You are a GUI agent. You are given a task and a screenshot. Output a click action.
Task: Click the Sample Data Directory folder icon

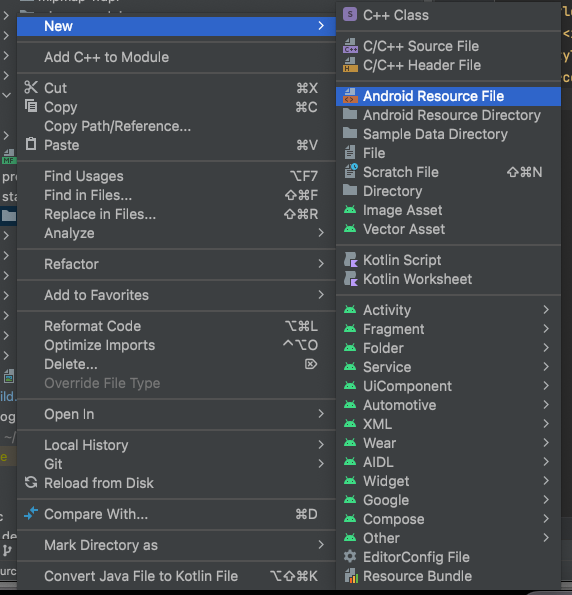click(x=350, y=133)
